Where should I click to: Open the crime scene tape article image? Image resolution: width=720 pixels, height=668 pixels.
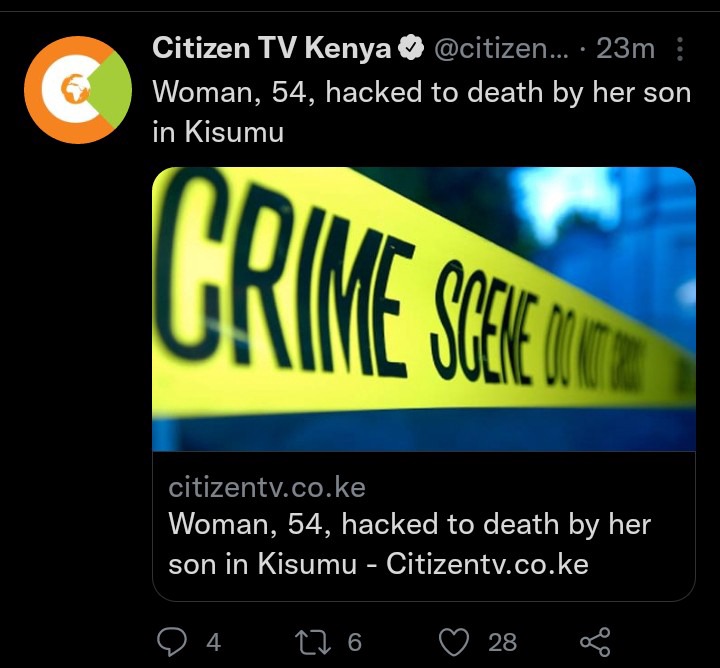coord(424,309)
